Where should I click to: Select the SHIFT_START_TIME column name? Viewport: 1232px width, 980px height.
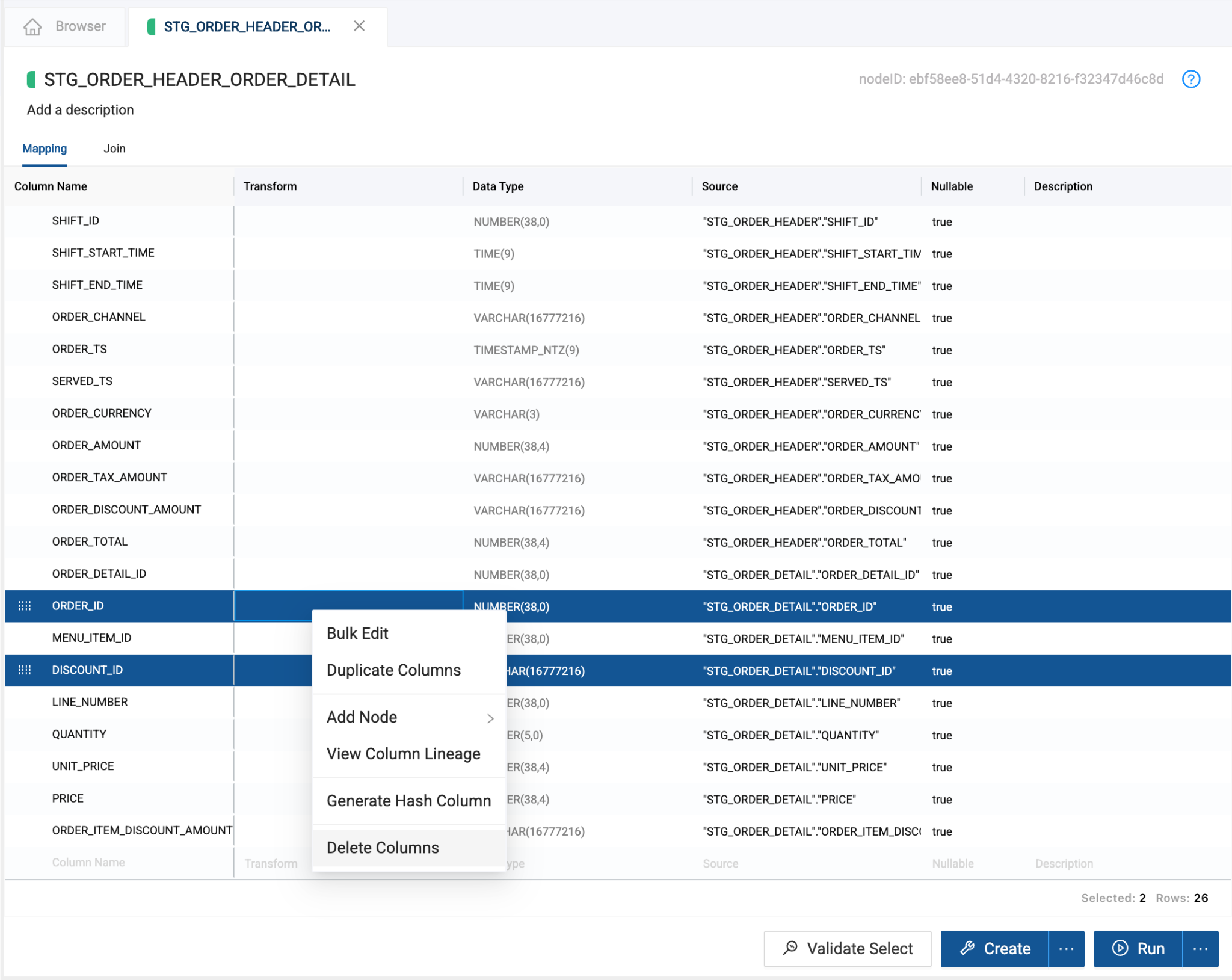coord(103,253)
